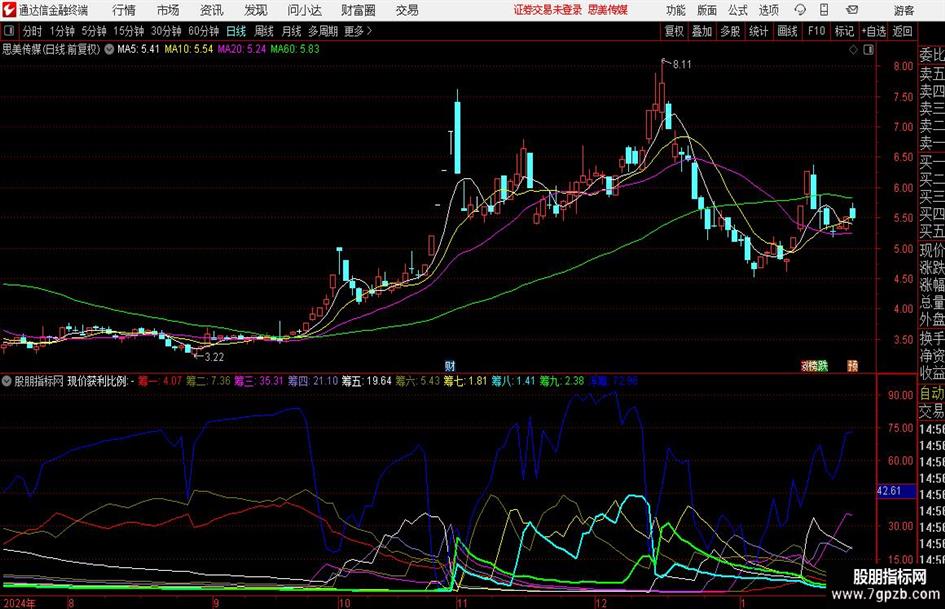945x609 pixels.
Task: Click 证券交易未登录 login status link
Action: [548, 10]
